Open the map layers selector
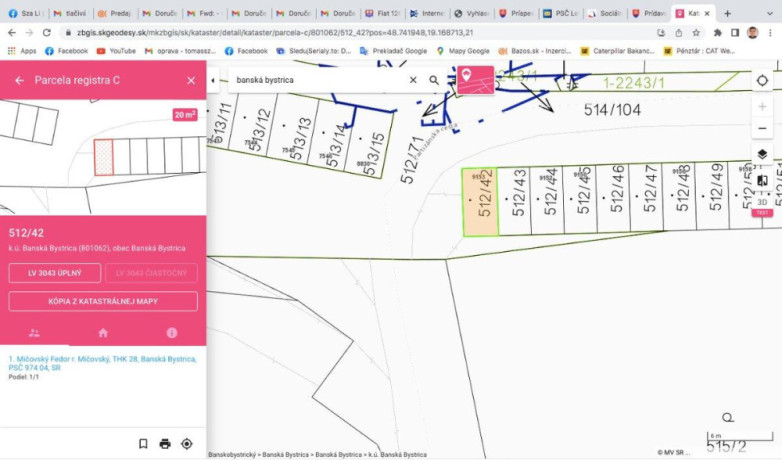Viewport: 782px width, 460px height. point(762,154)
